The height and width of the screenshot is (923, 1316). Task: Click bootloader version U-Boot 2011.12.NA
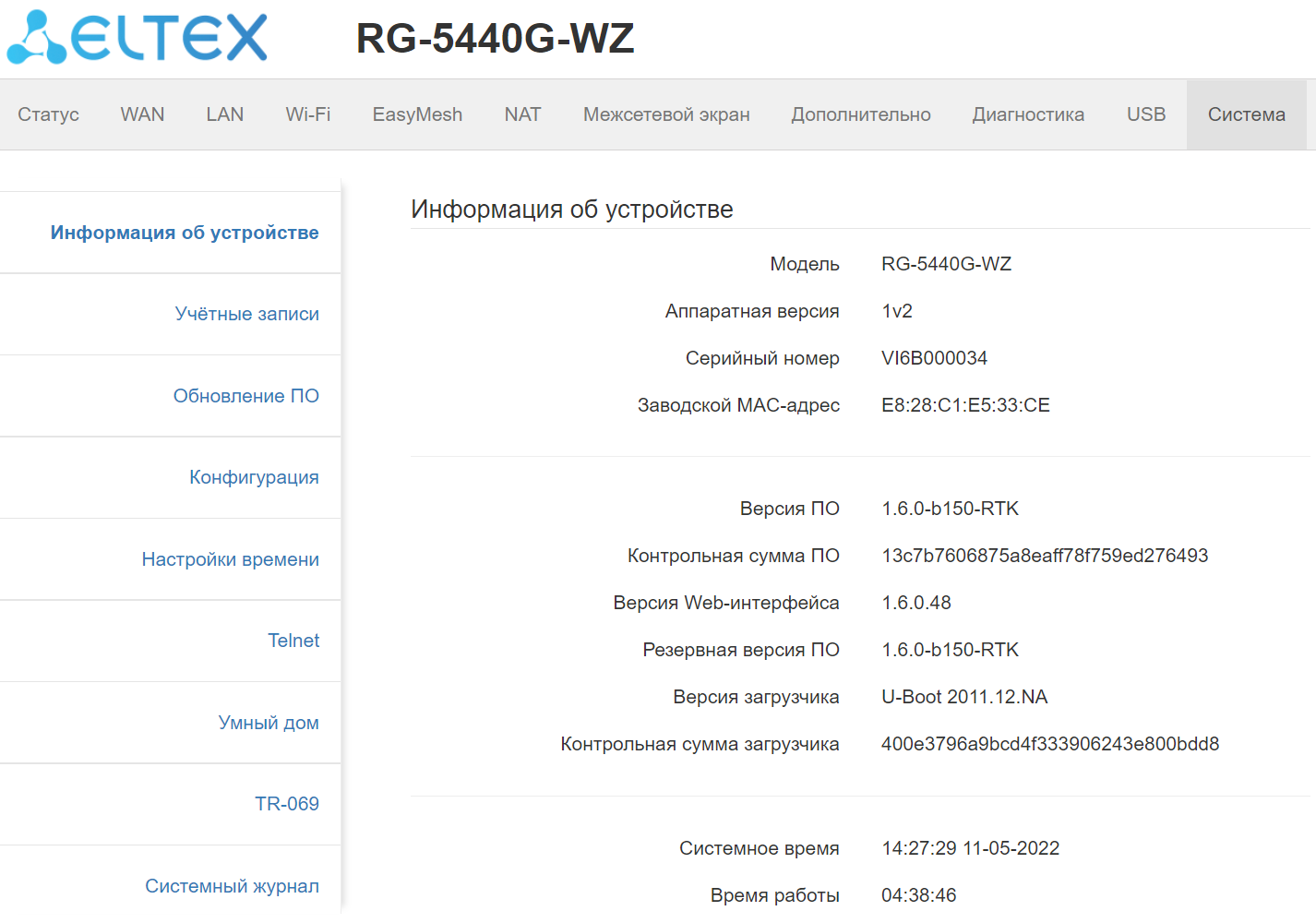tap(964, 697)
